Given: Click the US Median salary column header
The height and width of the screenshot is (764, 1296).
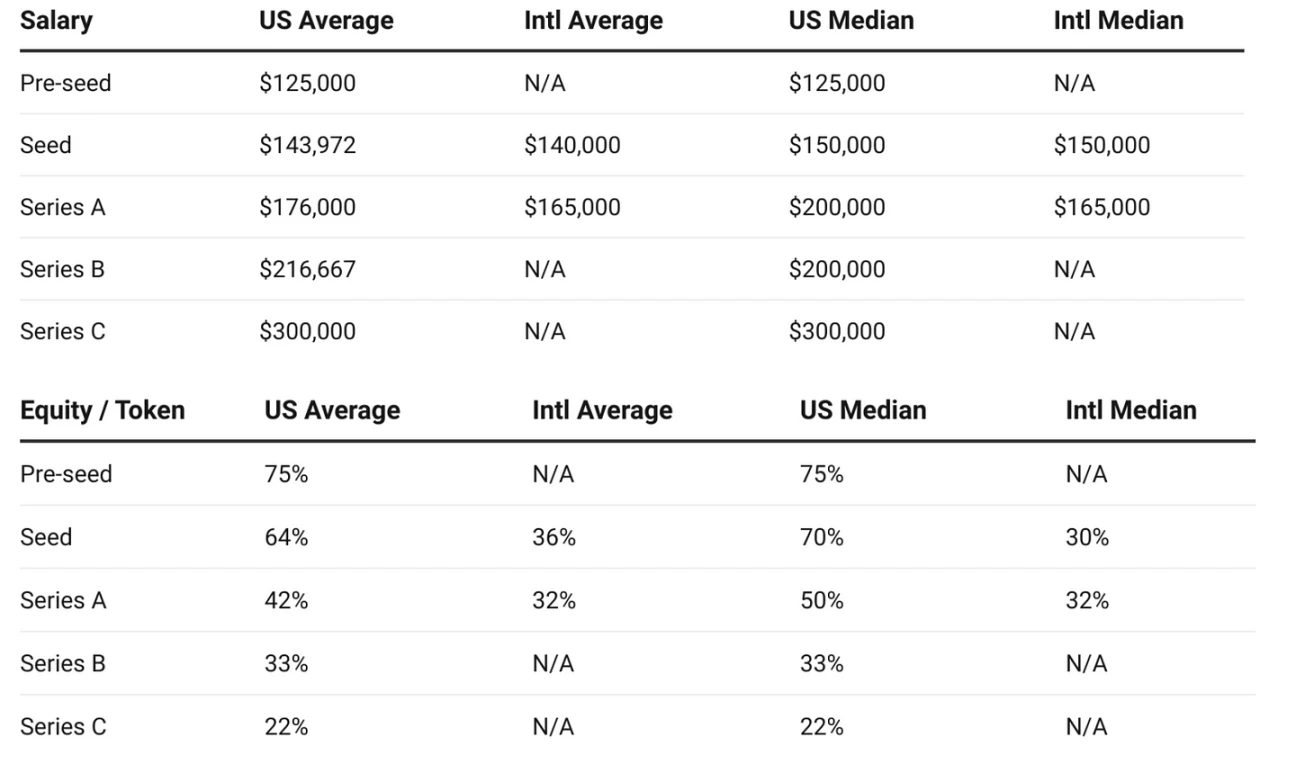Looking at the screenshot, I should [x=851, y=21].
